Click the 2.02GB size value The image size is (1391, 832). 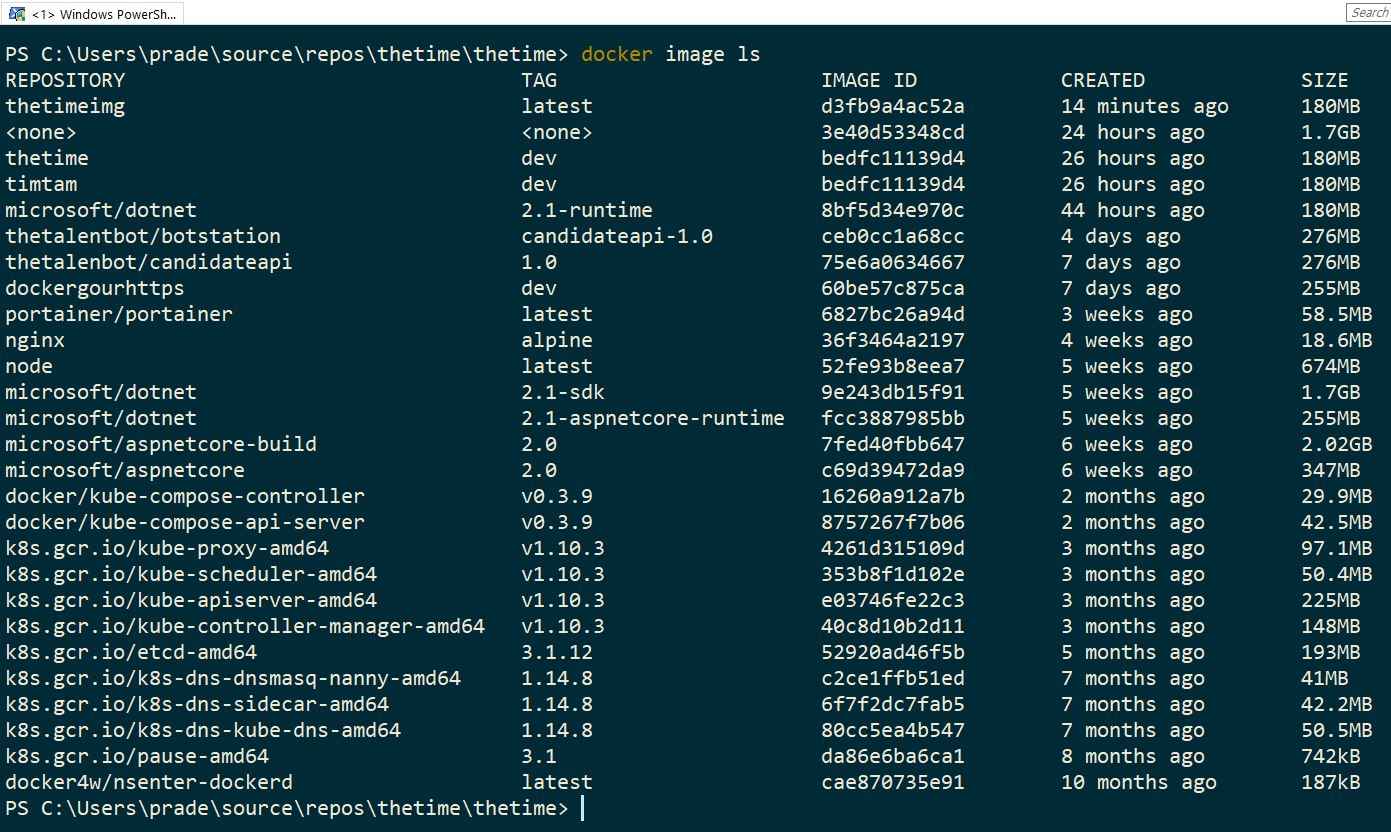click(x=1337, y=444)
